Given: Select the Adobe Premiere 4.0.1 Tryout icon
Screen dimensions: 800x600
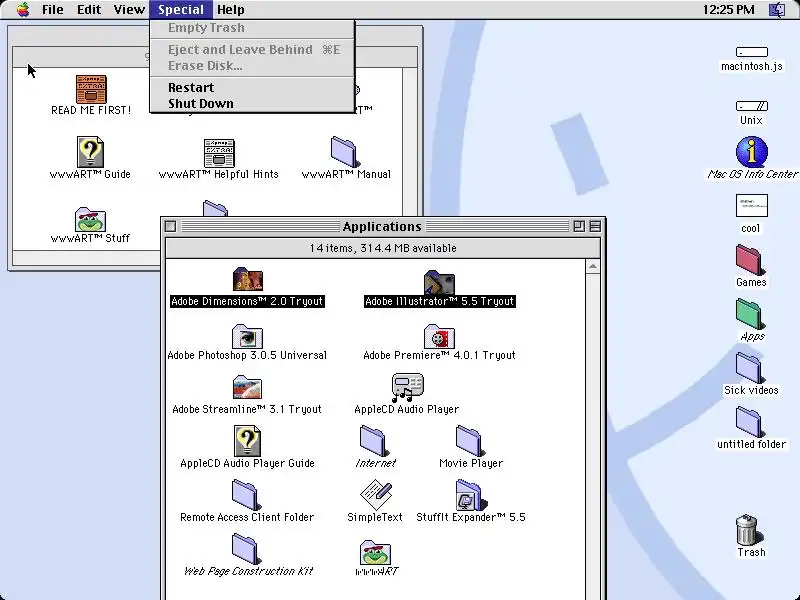Looking at the screenshot, I should tap(439, 336).
